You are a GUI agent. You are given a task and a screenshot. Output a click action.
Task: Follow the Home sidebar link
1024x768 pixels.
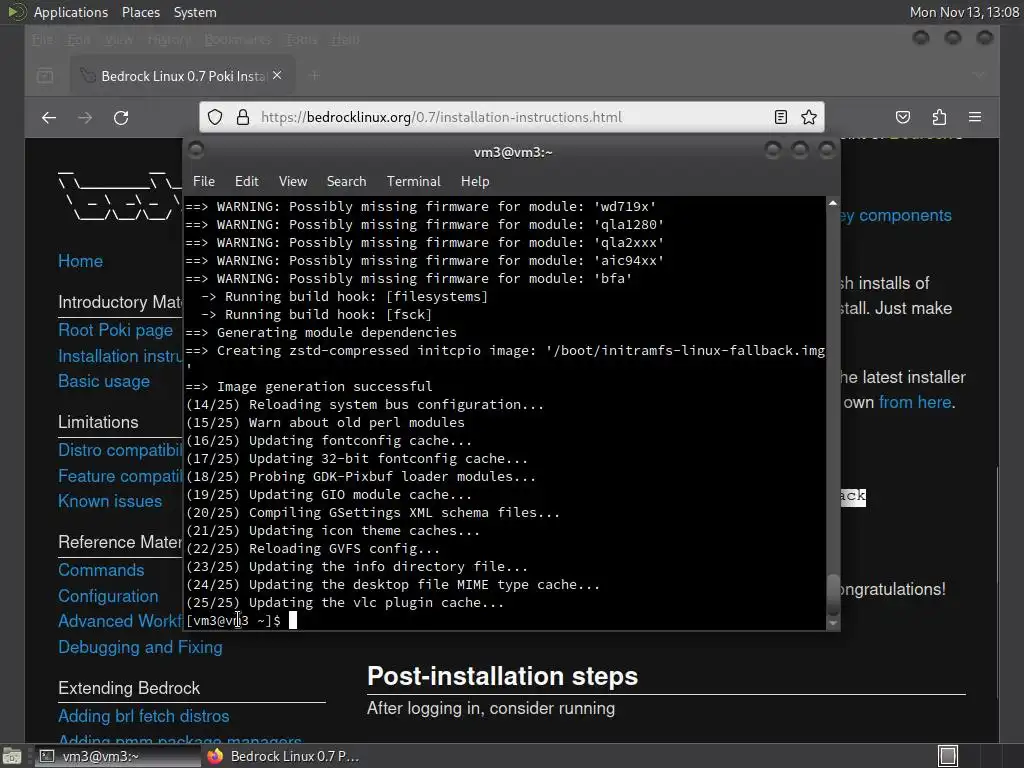point(80,261)
